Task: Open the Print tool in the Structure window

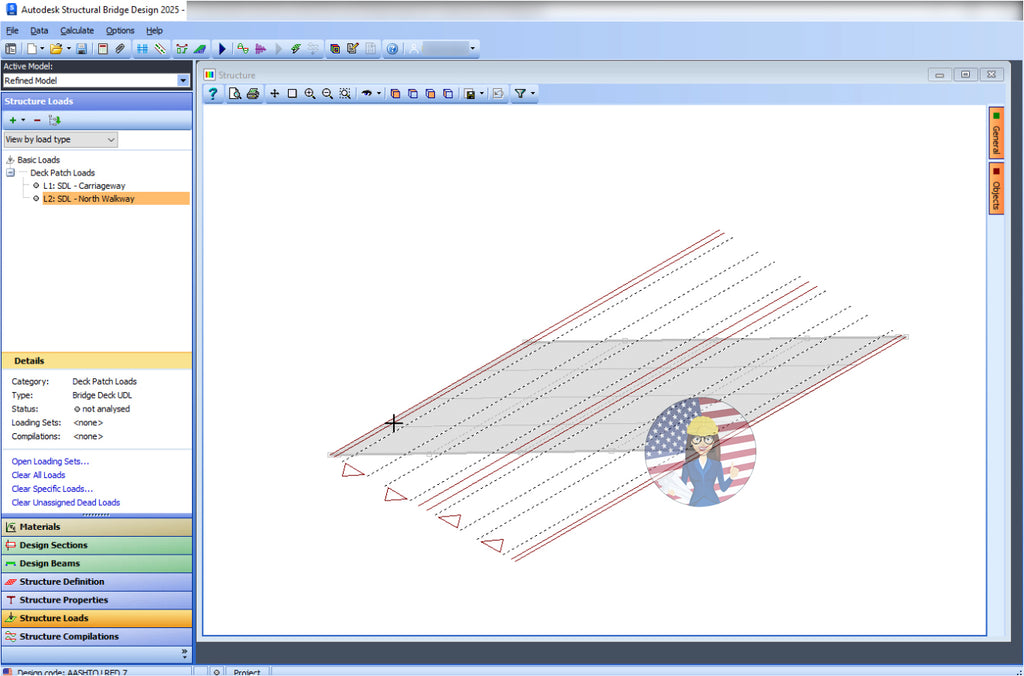Action: (x=252, y=92)
